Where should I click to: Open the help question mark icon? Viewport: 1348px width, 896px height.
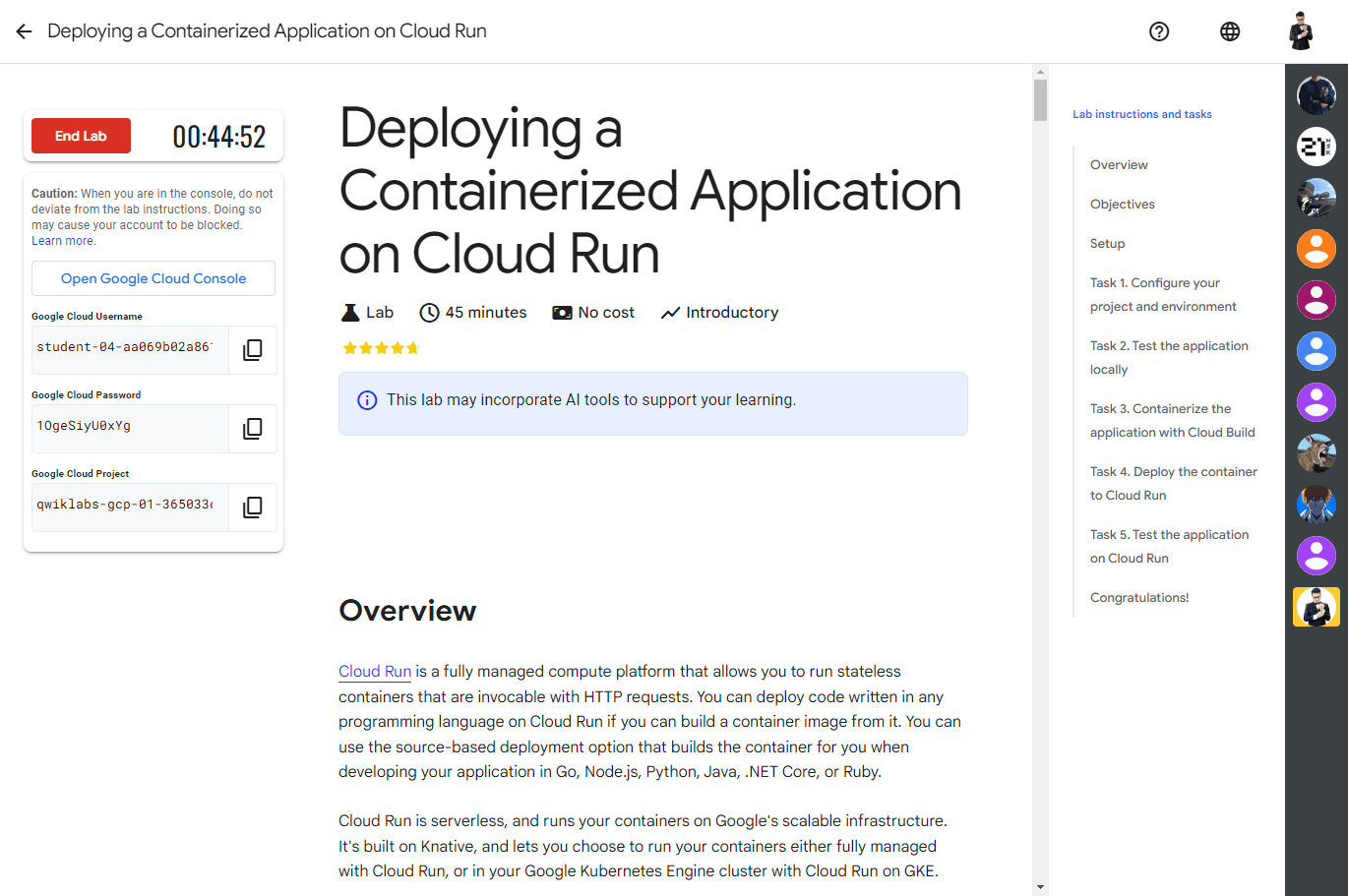pos(1159,31)
